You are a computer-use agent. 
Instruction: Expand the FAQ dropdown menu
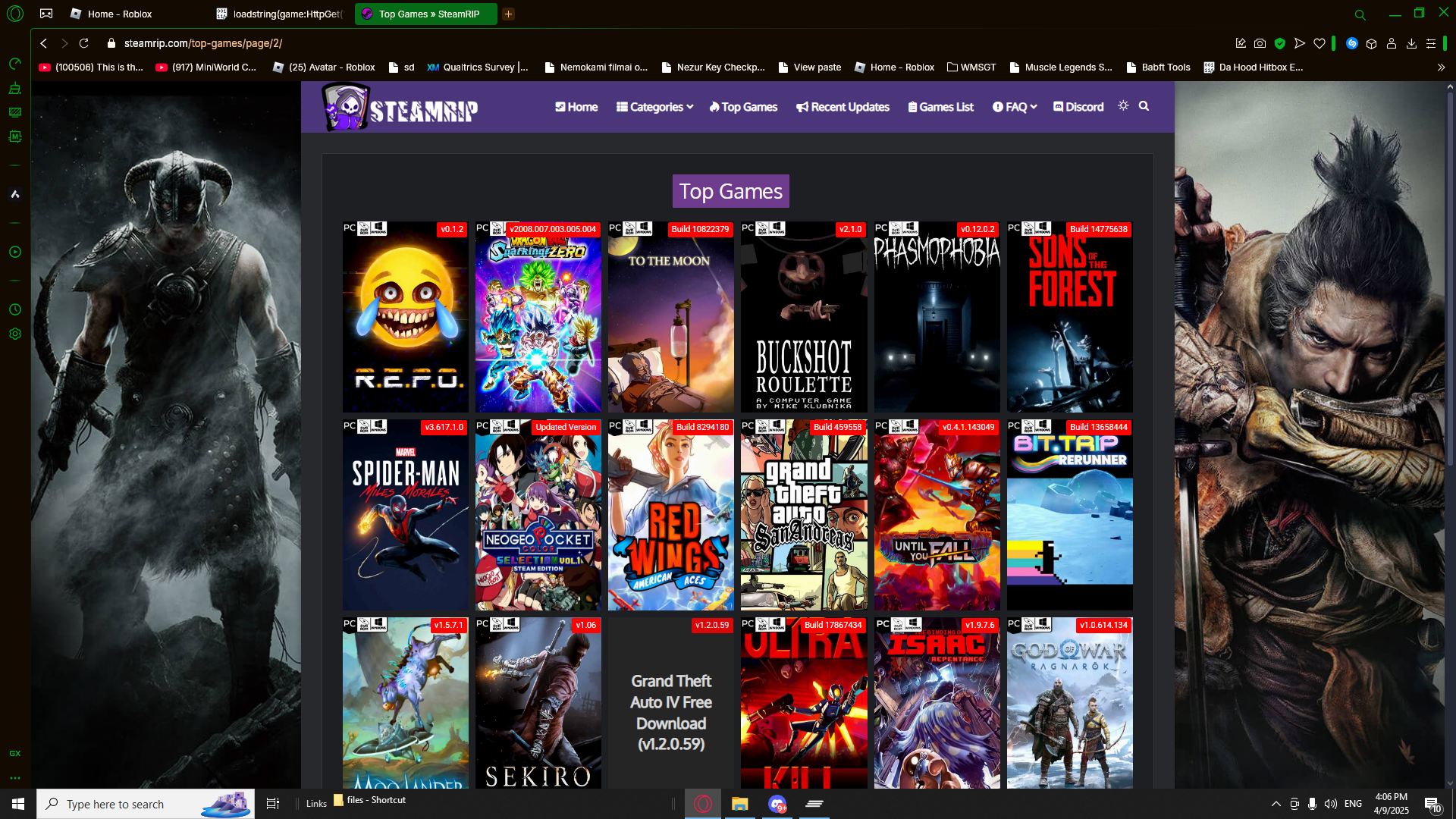coord(1015,107)
